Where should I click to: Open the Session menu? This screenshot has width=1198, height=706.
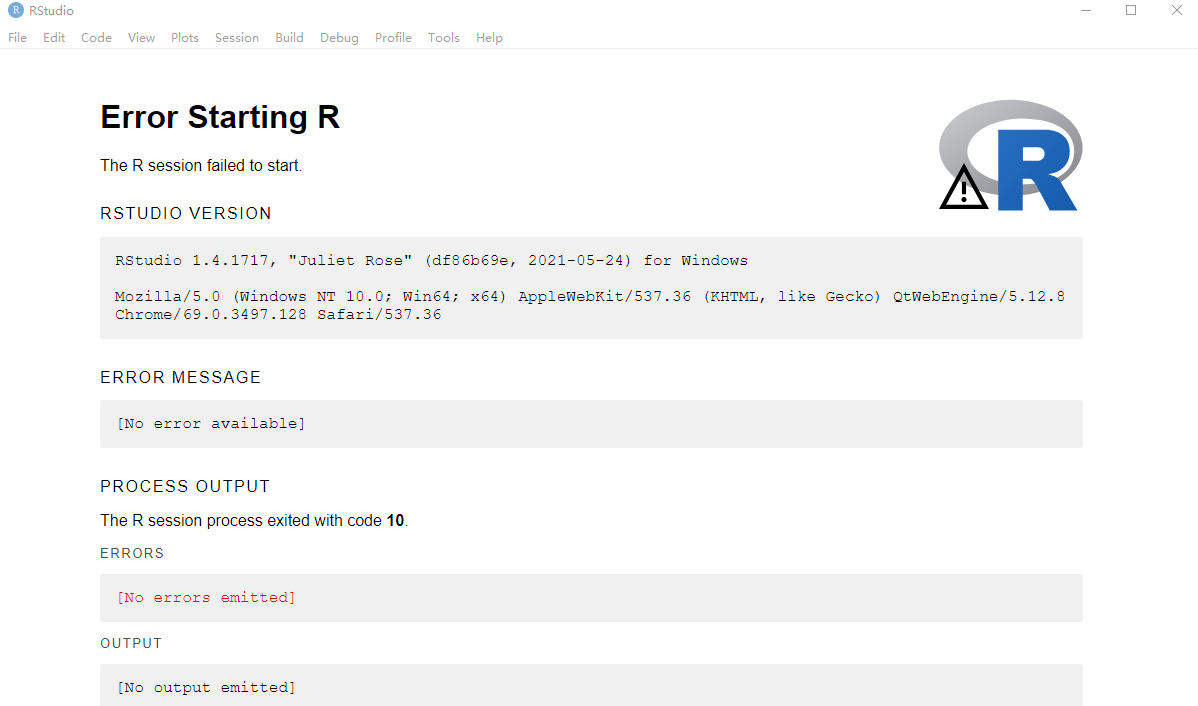(x=236, y=37)
